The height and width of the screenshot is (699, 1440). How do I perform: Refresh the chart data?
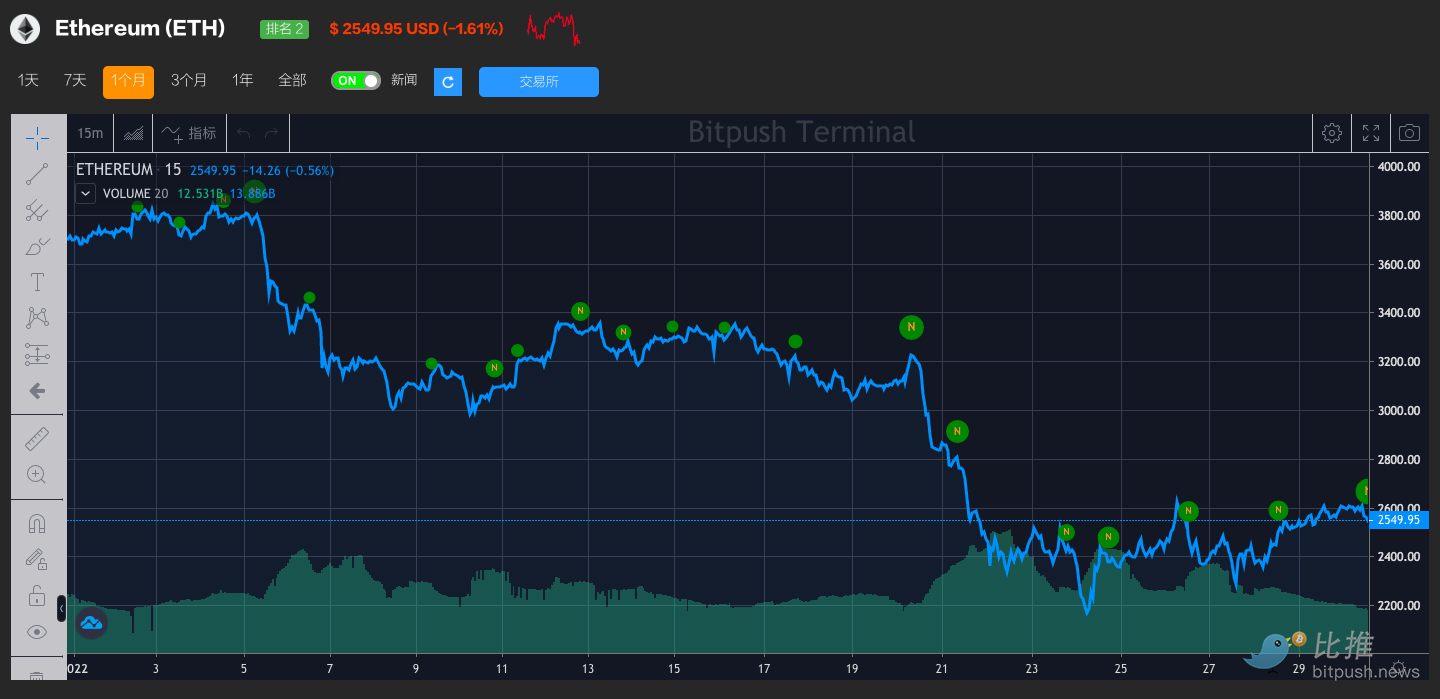(448, 82)
